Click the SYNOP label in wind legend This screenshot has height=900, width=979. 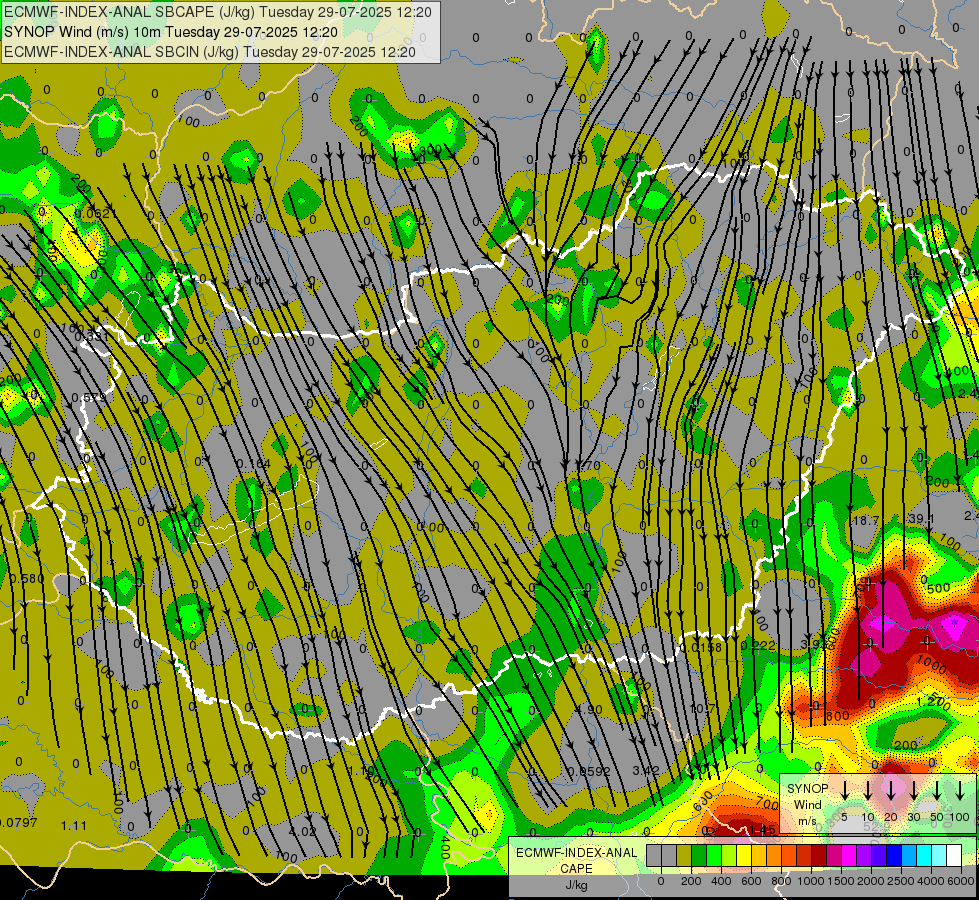[808, 788]
